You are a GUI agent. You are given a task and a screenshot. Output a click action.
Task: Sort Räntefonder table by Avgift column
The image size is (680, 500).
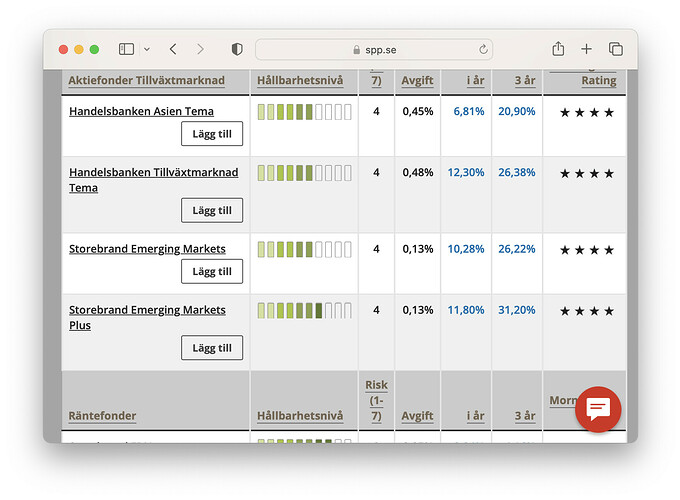[417, 415]
